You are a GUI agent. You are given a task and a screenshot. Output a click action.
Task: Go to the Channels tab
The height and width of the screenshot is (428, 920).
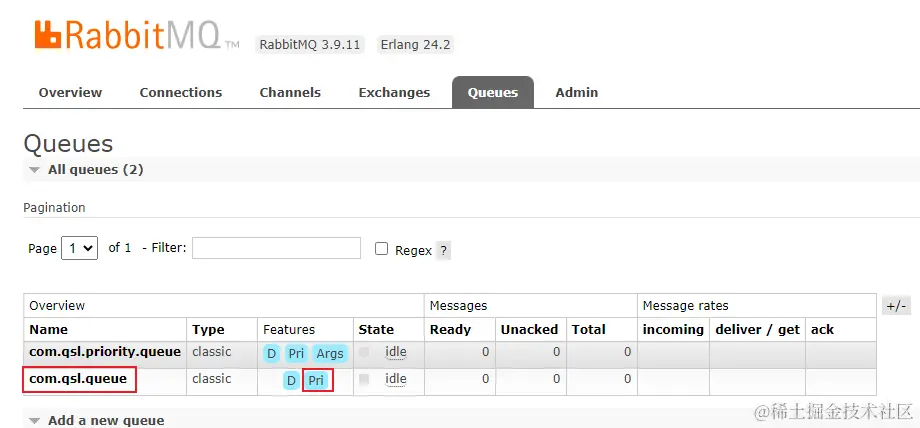pyautogui.click(x=290, y=93)
